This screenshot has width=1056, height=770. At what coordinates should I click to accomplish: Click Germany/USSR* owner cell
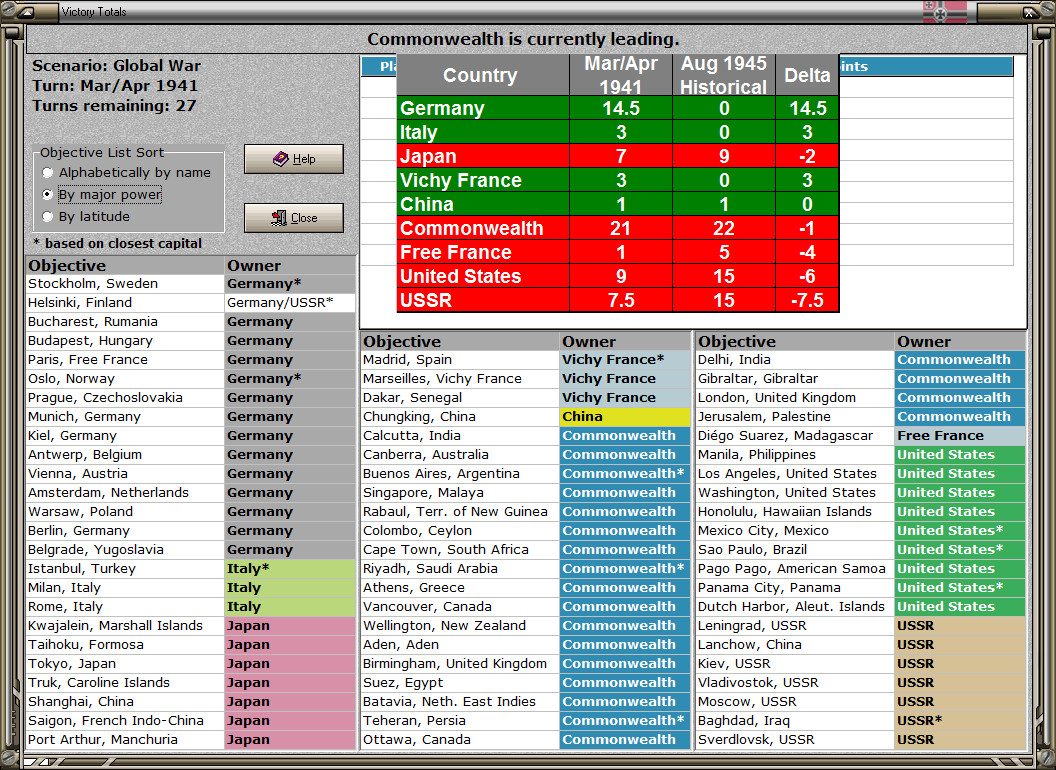[290, 302]
